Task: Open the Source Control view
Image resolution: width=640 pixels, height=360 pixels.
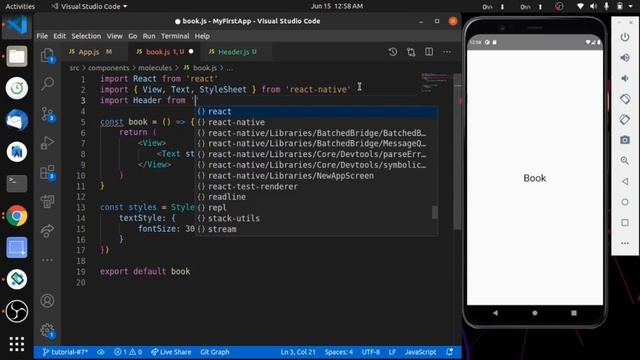Action: point(47,114)
